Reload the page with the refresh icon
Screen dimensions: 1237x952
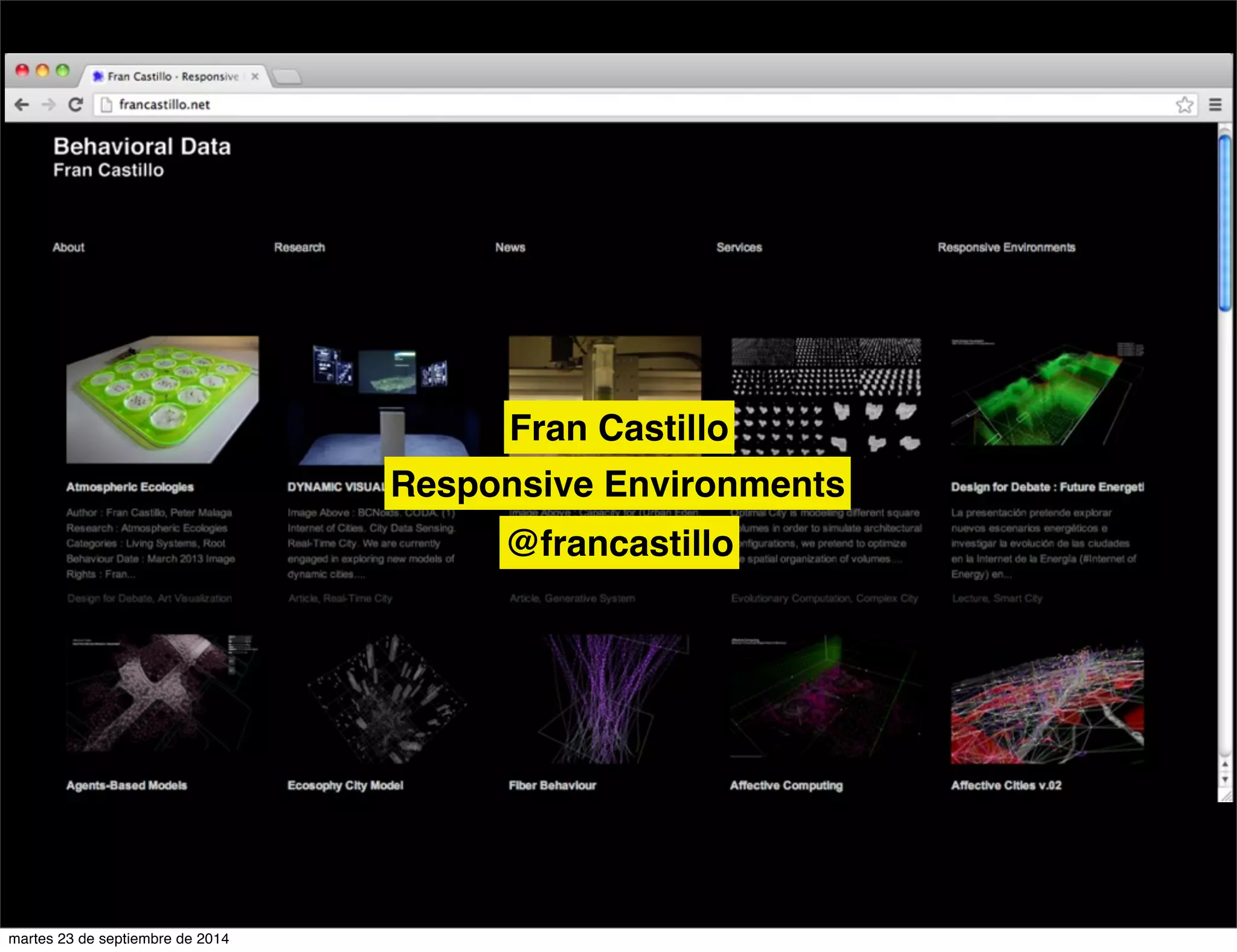click(x=76, y=105)
